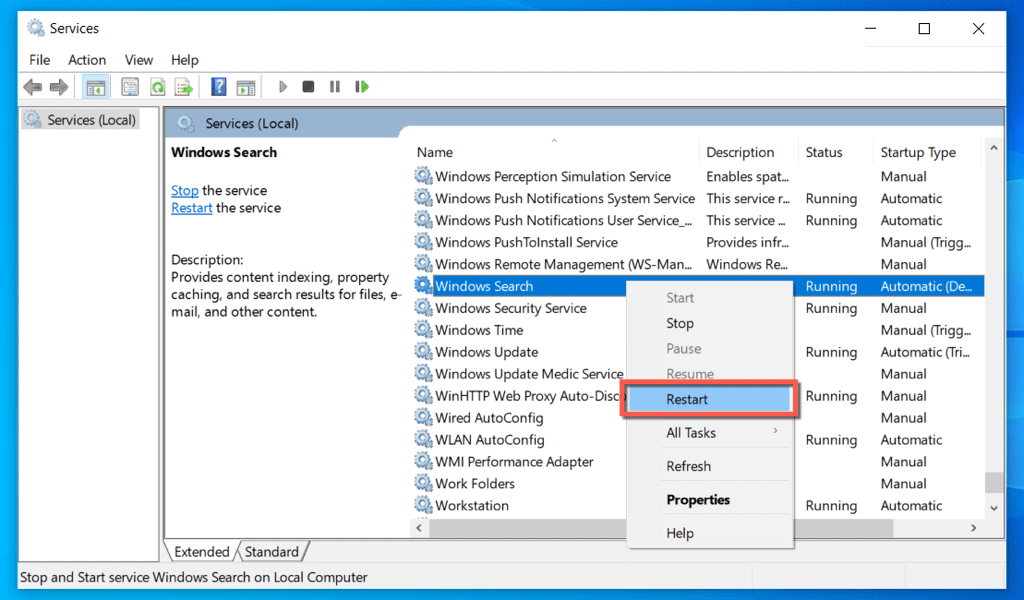The height and width of the screenshot is (600, 1024).
Task: Open the View menu
Action: (138, 59)
